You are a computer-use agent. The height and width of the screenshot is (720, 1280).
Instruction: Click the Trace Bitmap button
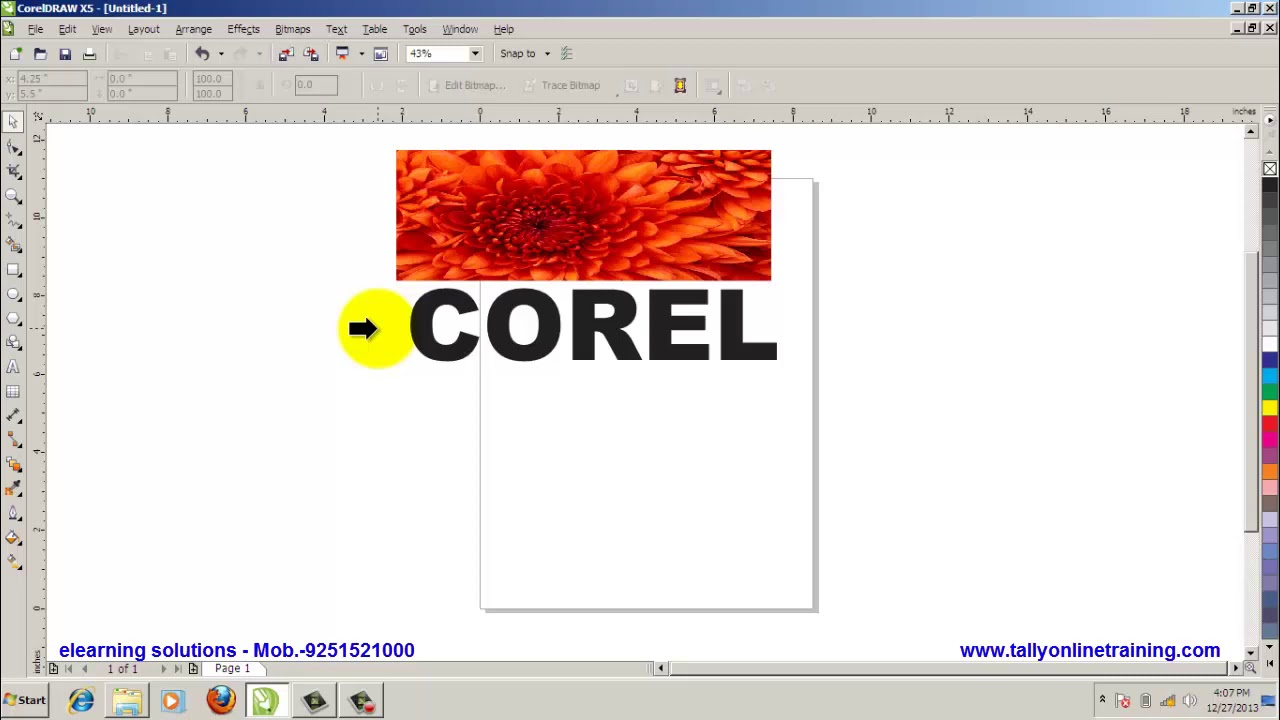pos(562,85)
